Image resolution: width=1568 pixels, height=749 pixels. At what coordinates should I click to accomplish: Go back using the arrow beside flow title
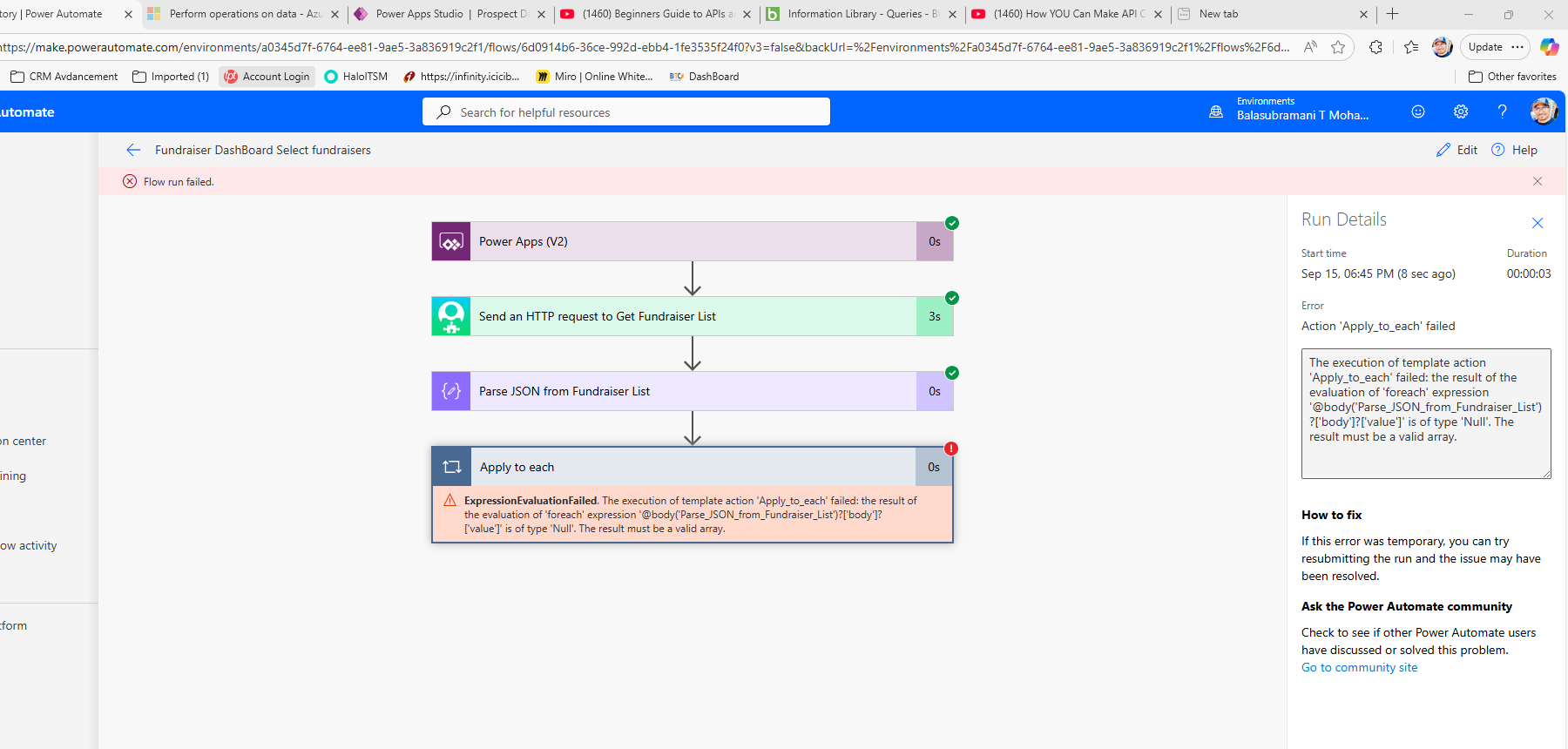(133, 150)
